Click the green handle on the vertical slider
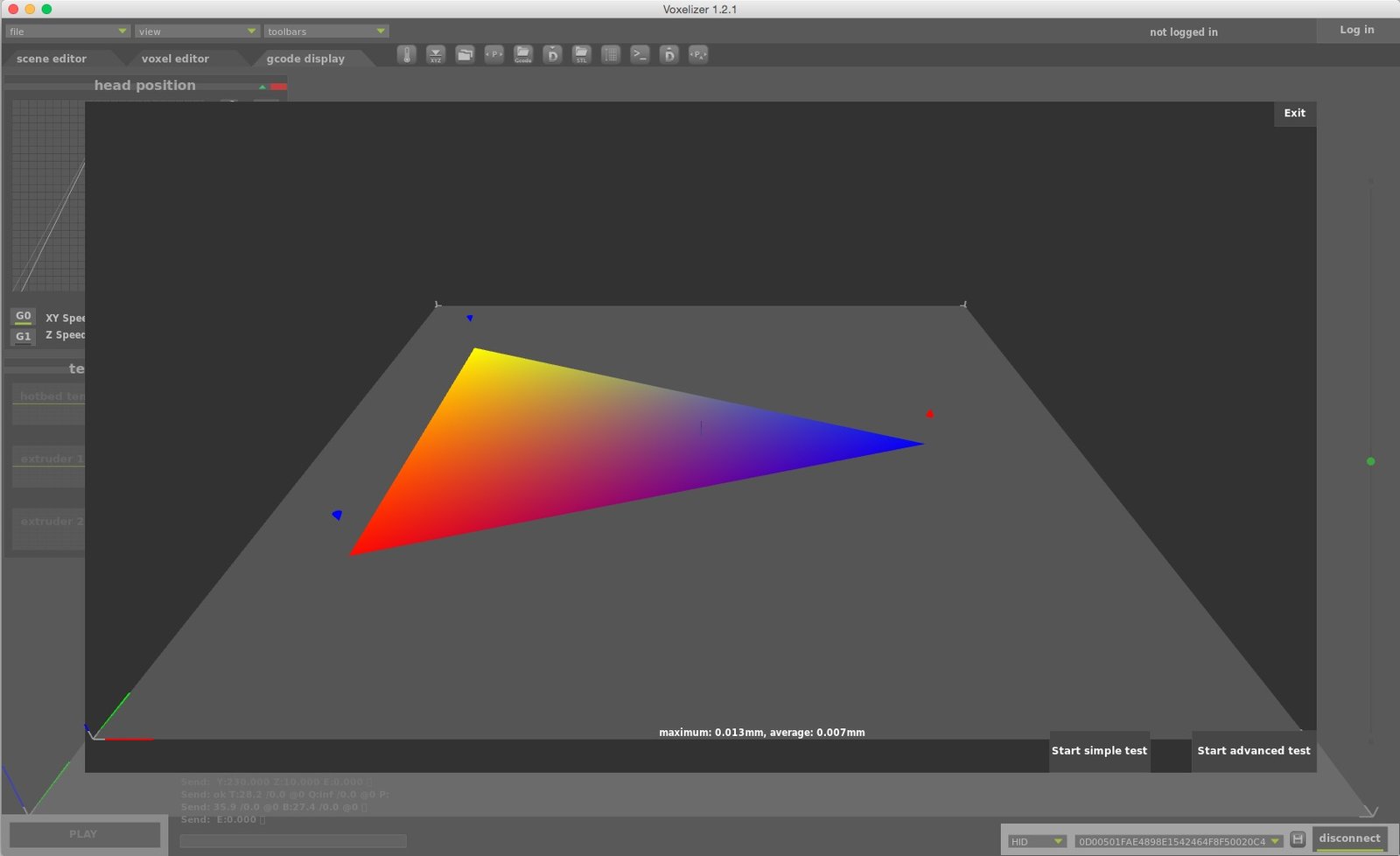Viewport: 1400px width, 856px height. 1371,461
